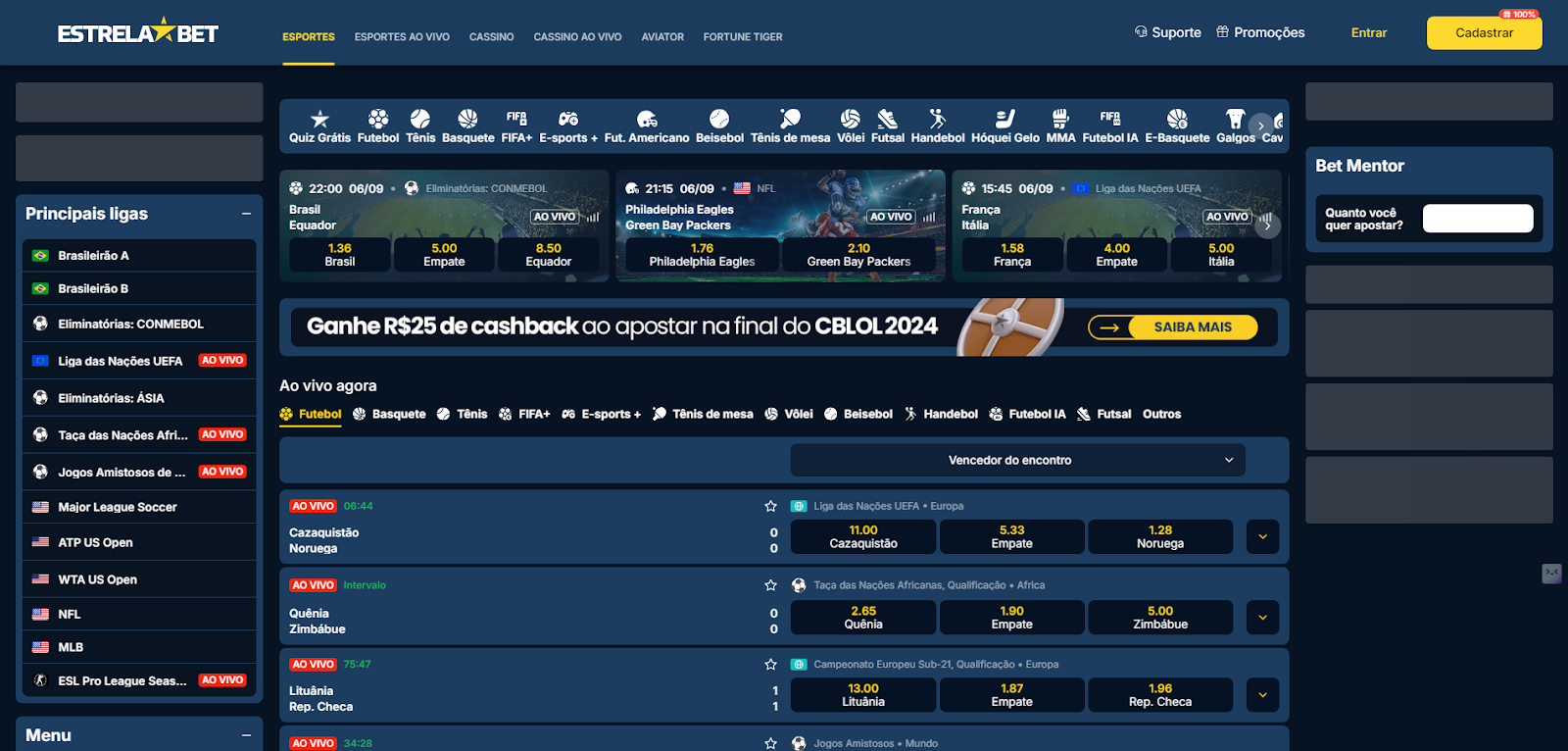
Task: Select Futebol IA icon in carousel
Action: click(x=1110, y=119)
